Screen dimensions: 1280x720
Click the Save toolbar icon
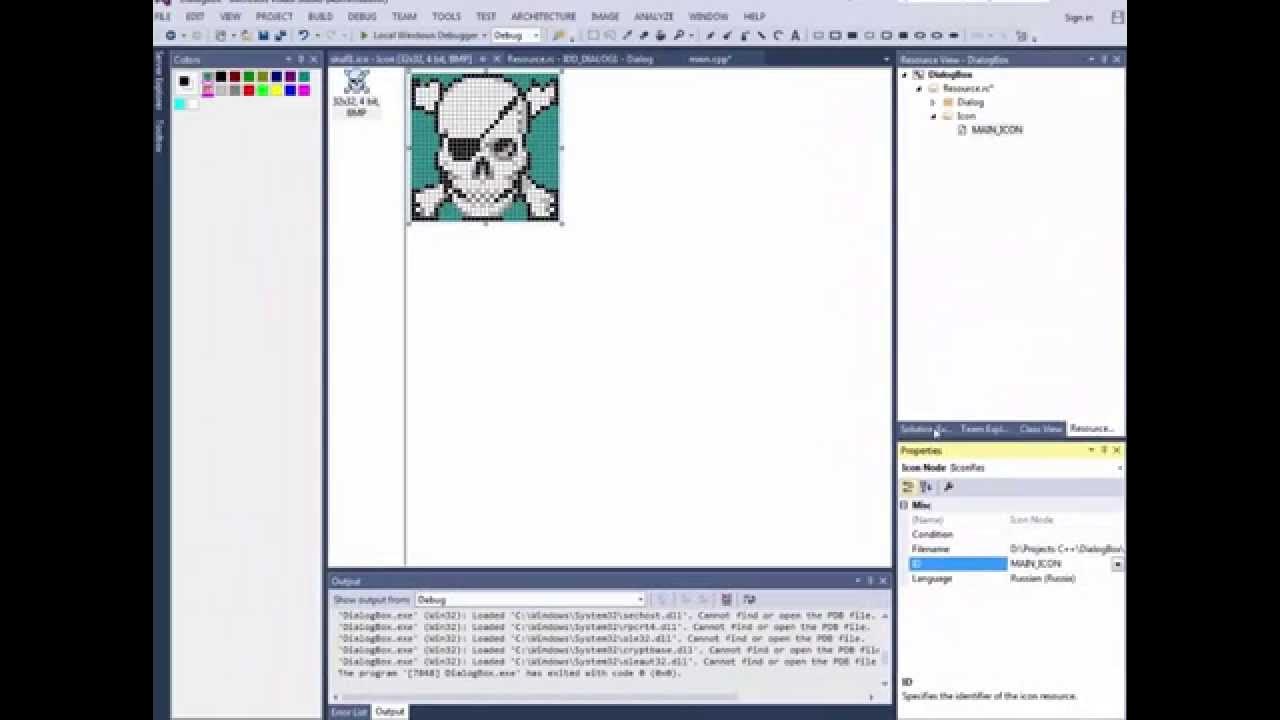pos(263,35)
